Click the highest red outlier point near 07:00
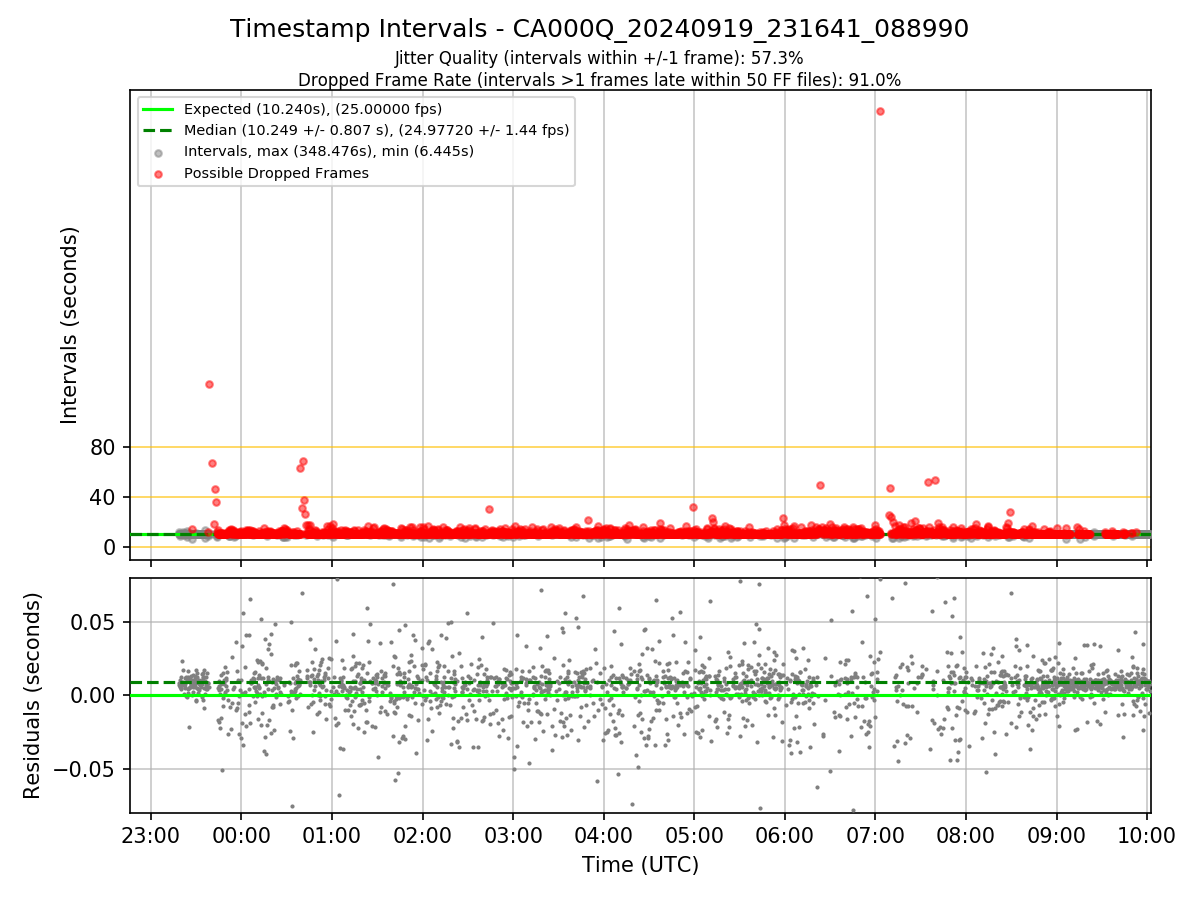1200x900 pixels. coord(880,111)
